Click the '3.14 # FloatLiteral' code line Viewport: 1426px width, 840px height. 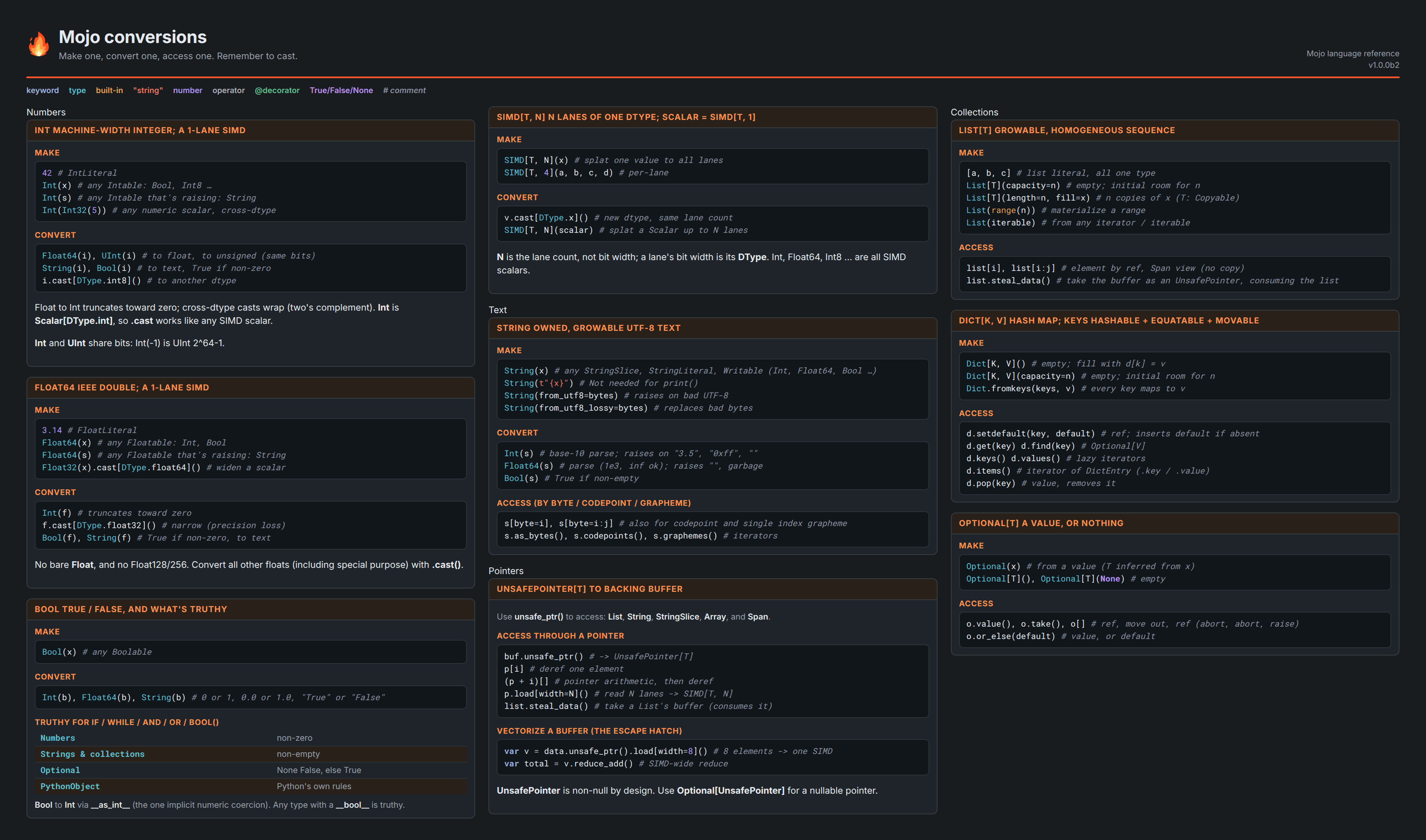coord(89,430)
